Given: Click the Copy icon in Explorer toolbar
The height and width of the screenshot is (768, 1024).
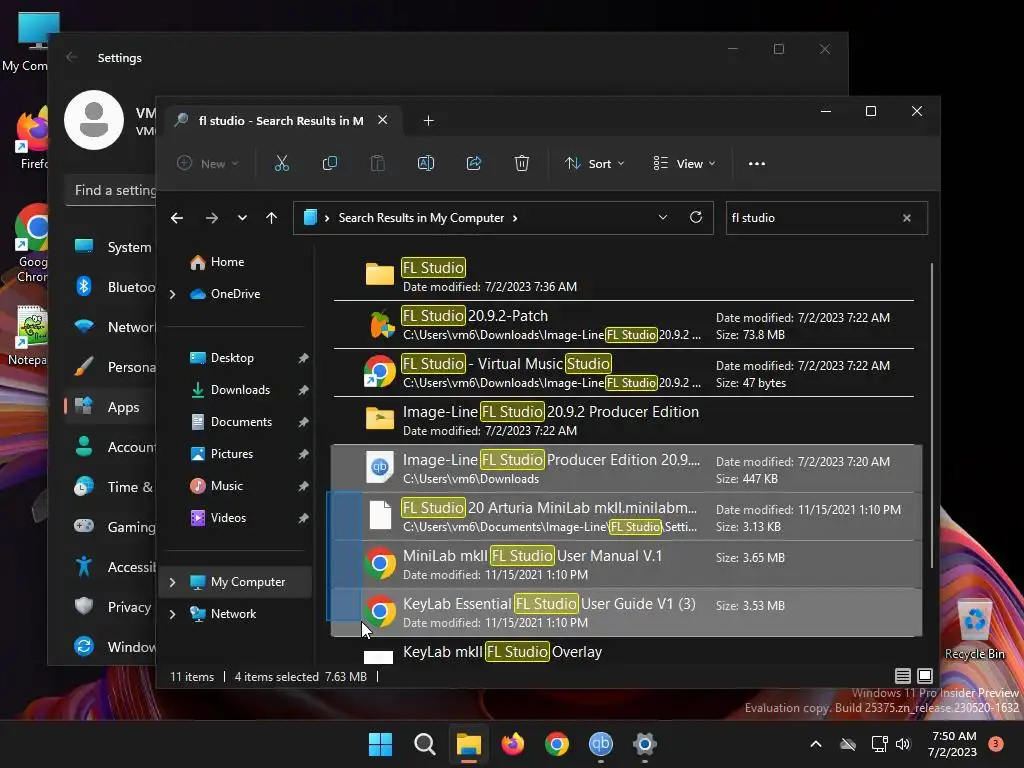Looking at the screenshot, I should point(330,163).
